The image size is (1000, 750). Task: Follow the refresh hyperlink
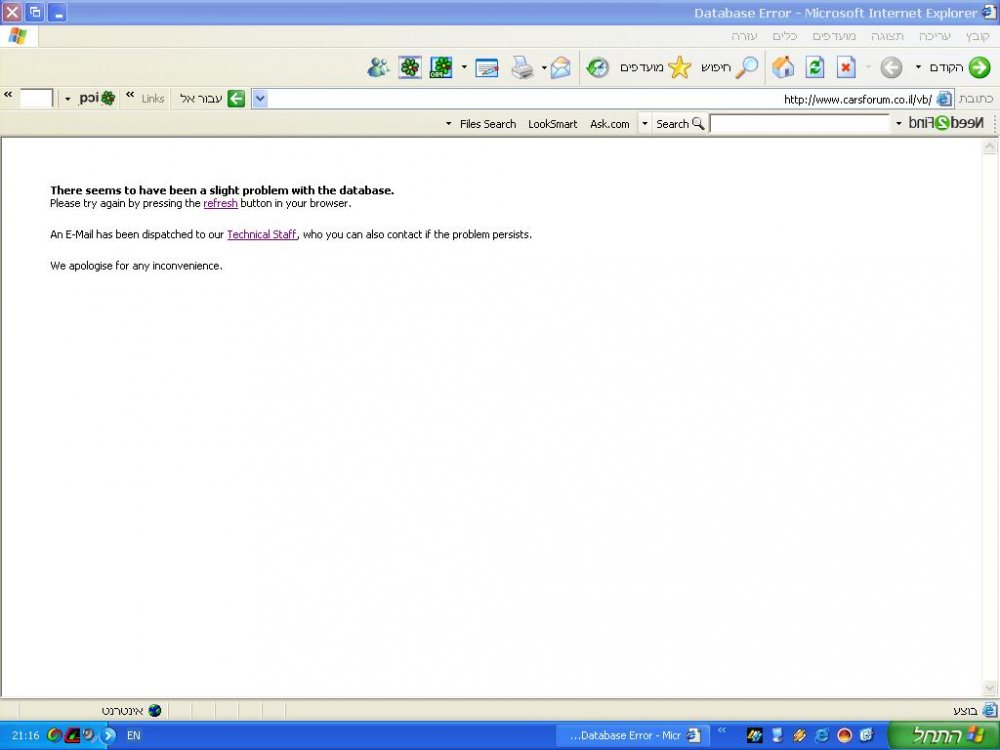pos(220,203)
